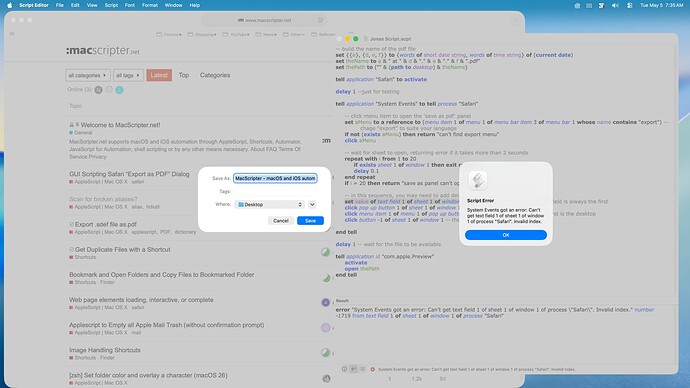This screenshot has width=690, height=388.
Task: Click the Jonas Script.scpt window title
Action: 390,39
